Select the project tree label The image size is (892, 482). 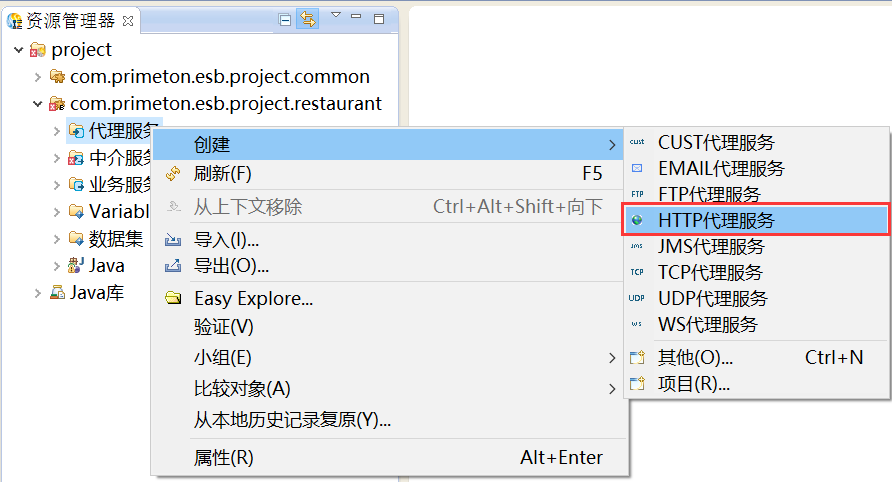coord(81,50)
